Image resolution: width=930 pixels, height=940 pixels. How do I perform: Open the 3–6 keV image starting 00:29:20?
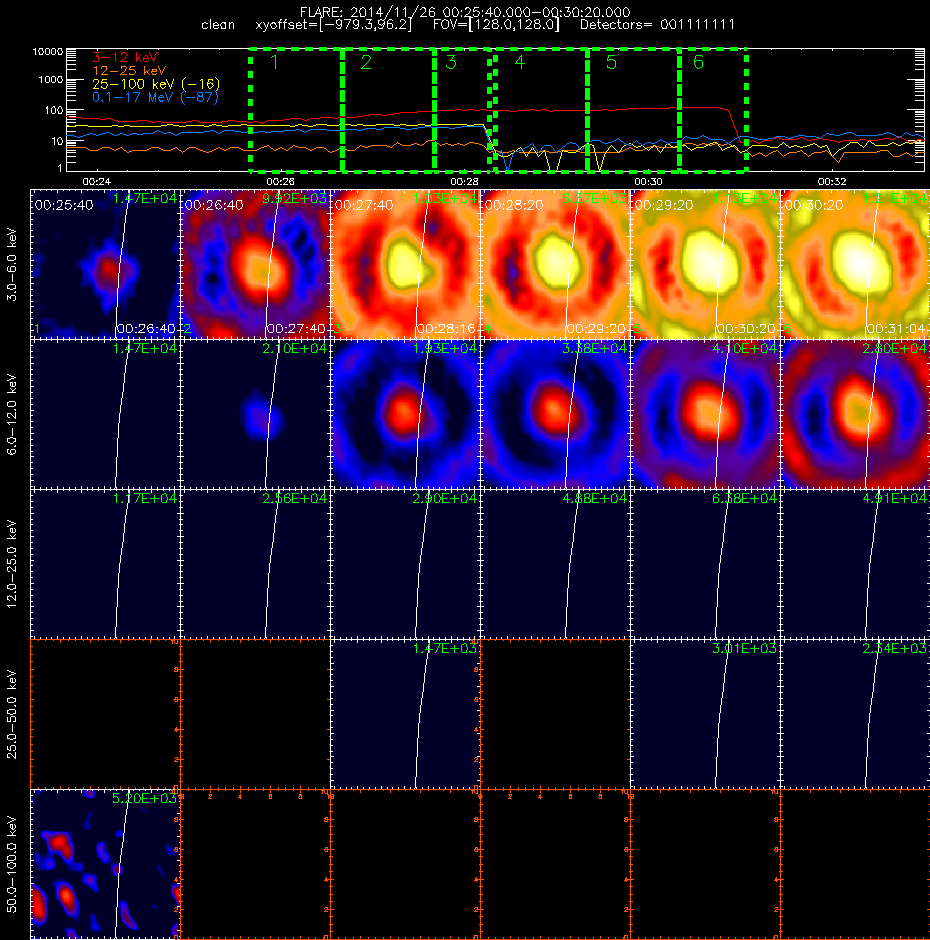[705, 264]
